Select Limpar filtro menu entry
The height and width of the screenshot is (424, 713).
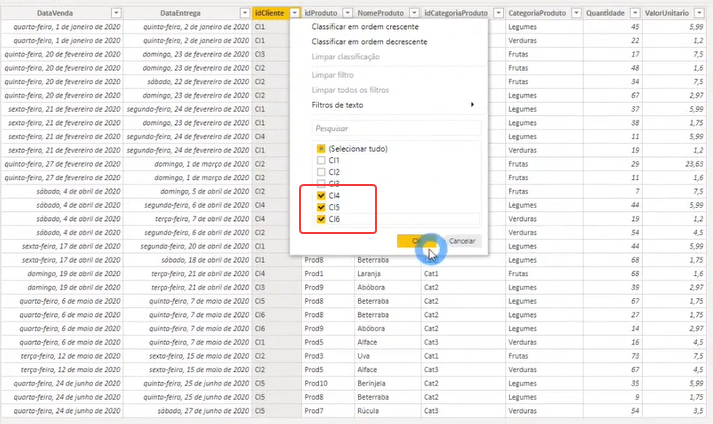332,75
